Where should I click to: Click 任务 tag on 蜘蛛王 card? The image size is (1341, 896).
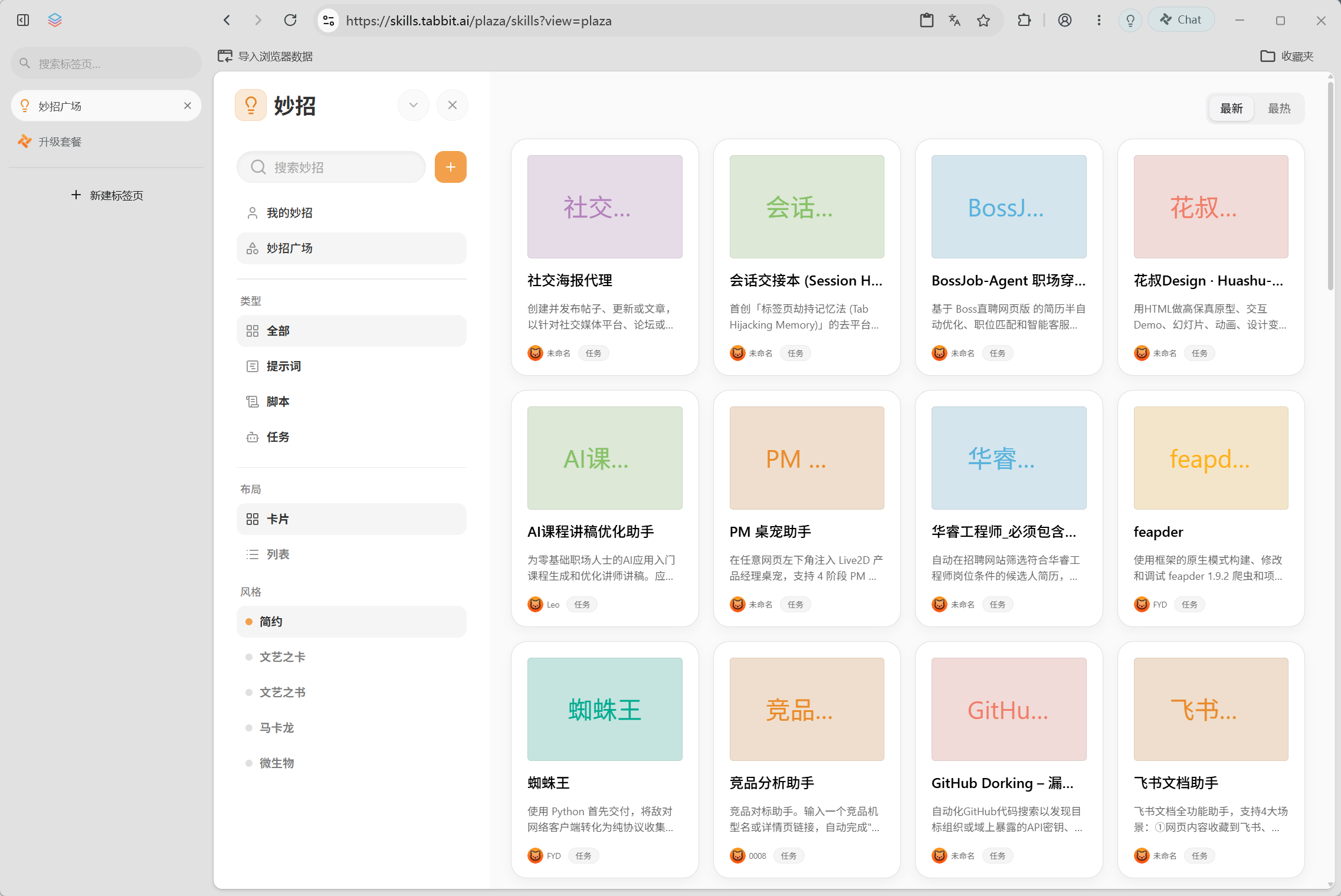583,856
